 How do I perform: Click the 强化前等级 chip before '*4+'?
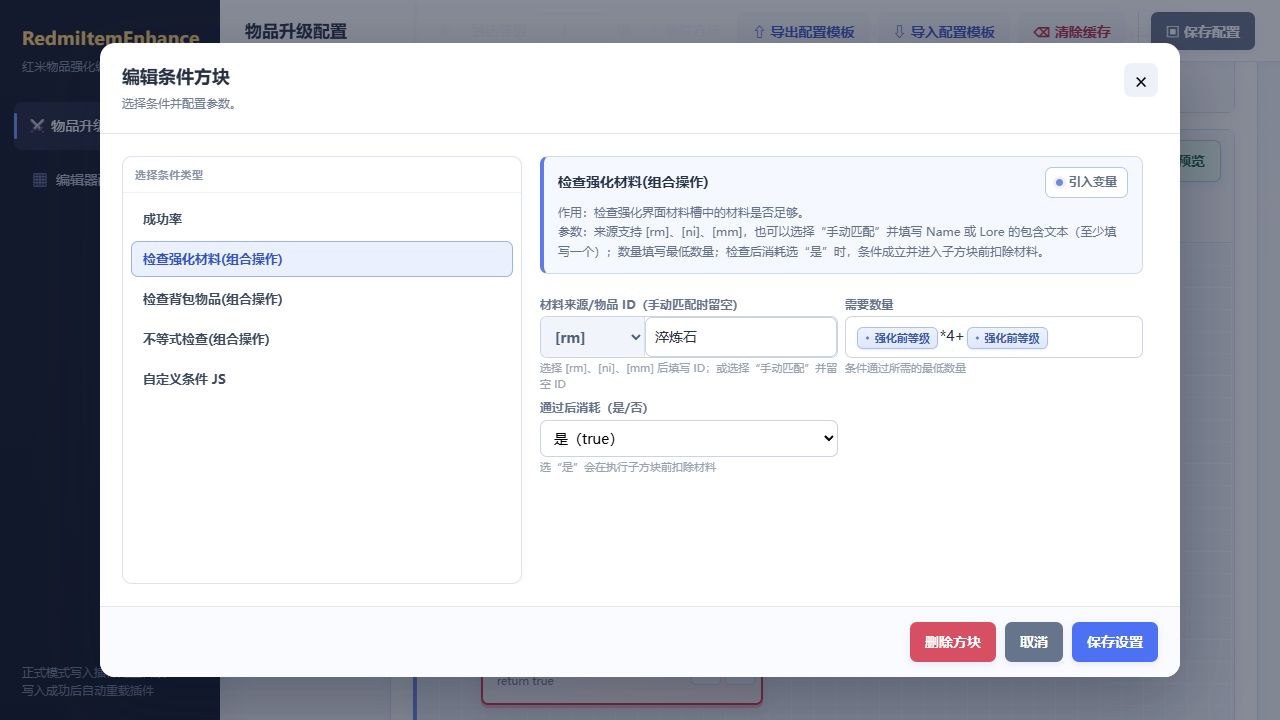point(897,338)
